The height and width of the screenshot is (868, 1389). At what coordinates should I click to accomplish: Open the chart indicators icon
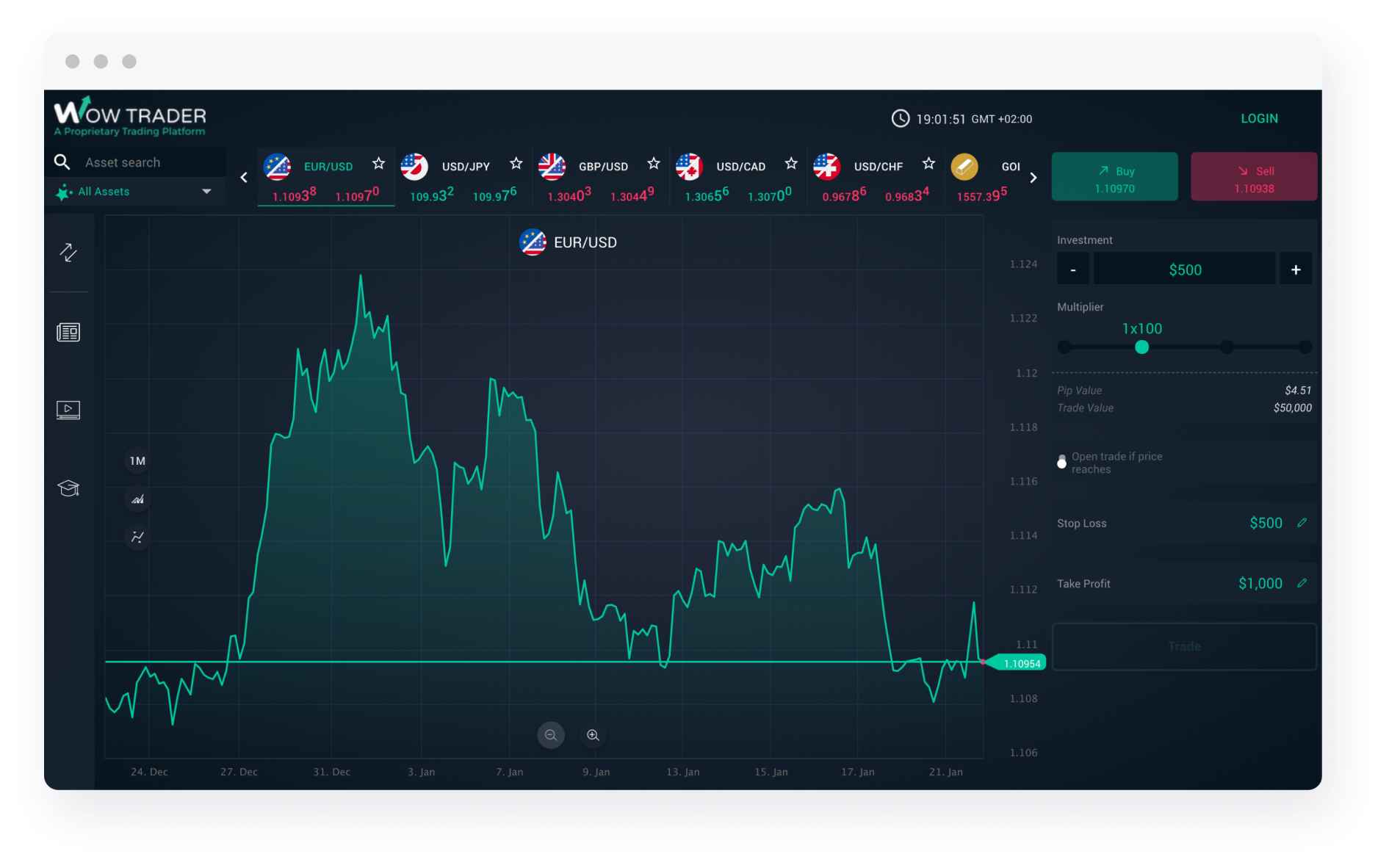(137, 537)
